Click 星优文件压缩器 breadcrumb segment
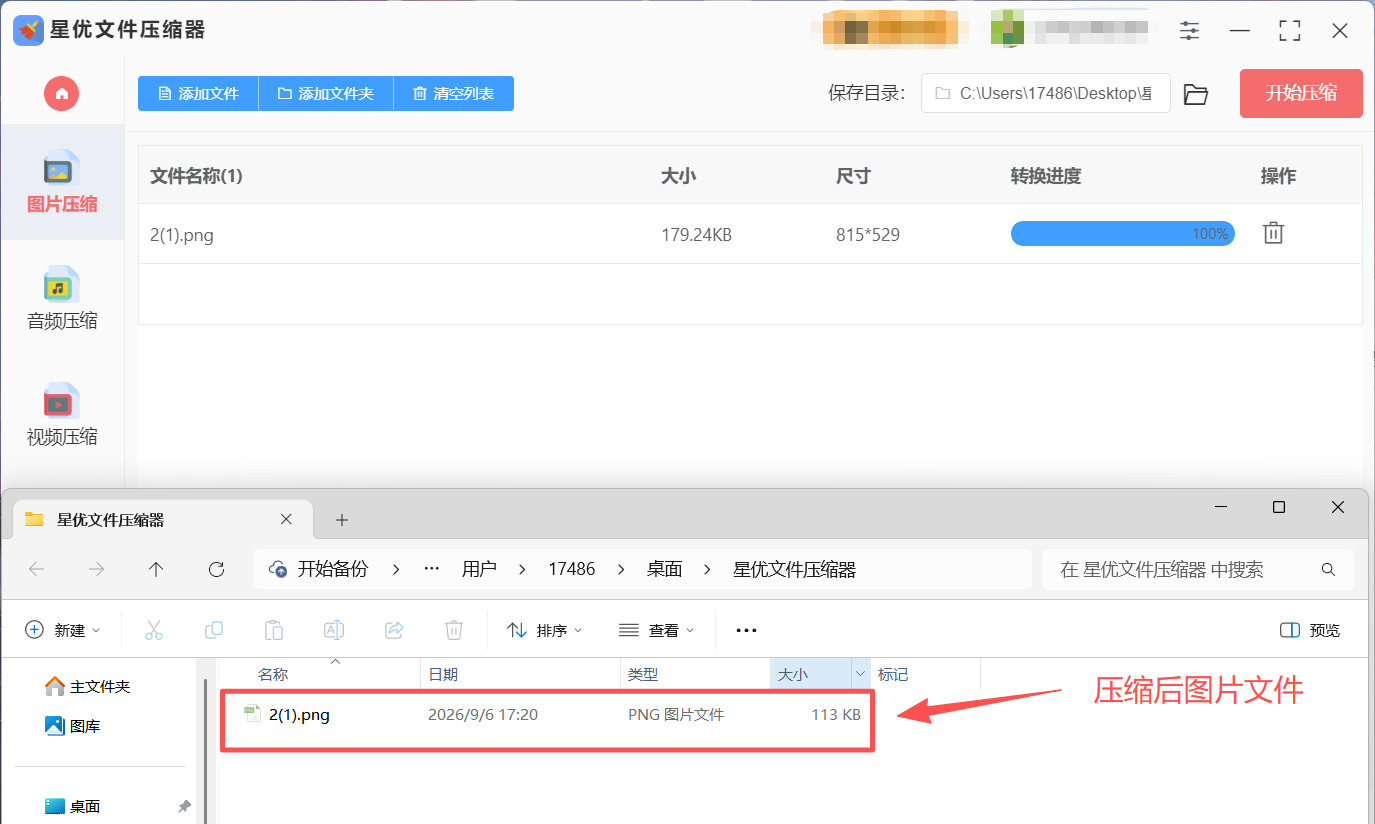The height and width of the screenshot is (824, 1375). click(x=794, y=569)
